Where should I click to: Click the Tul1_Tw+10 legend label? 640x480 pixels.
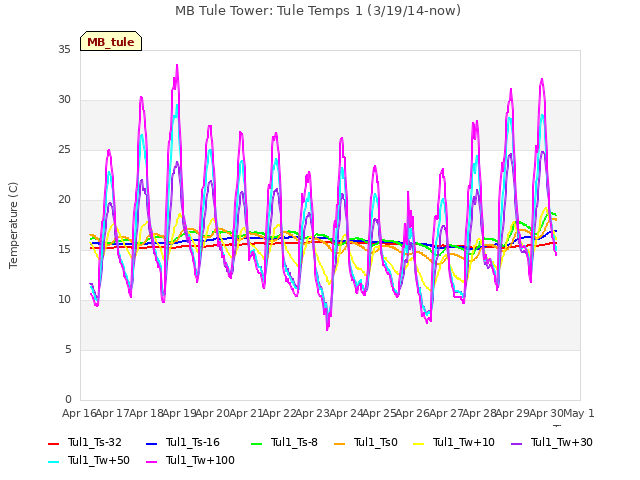pos(464,442)
